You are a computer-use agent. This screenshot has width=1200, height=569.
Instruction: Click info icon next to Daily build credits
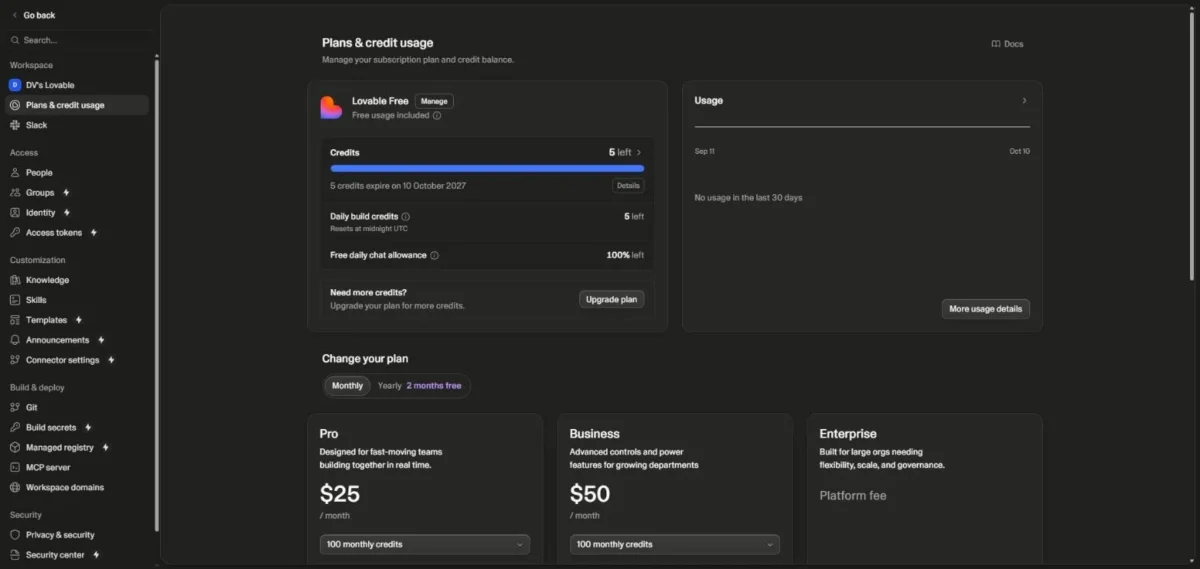click(x=406, y=216)
